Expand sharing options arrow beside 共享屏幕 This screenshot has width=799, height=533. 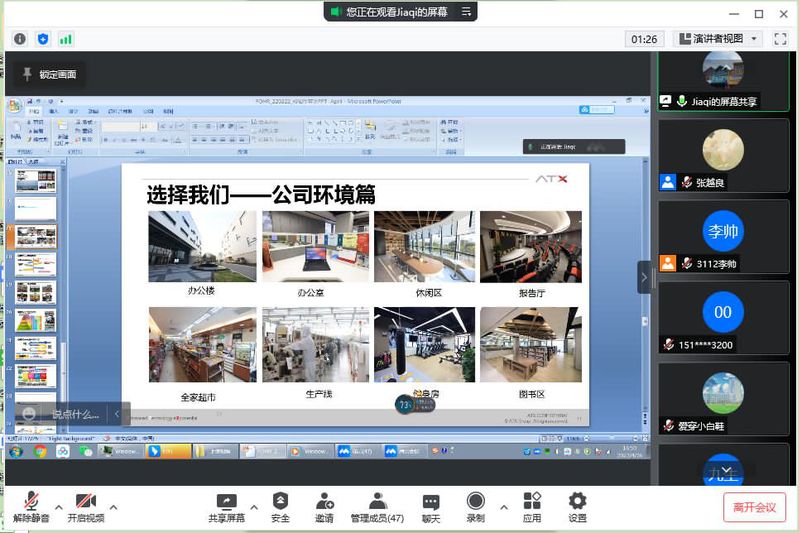(x=254, y=506)
